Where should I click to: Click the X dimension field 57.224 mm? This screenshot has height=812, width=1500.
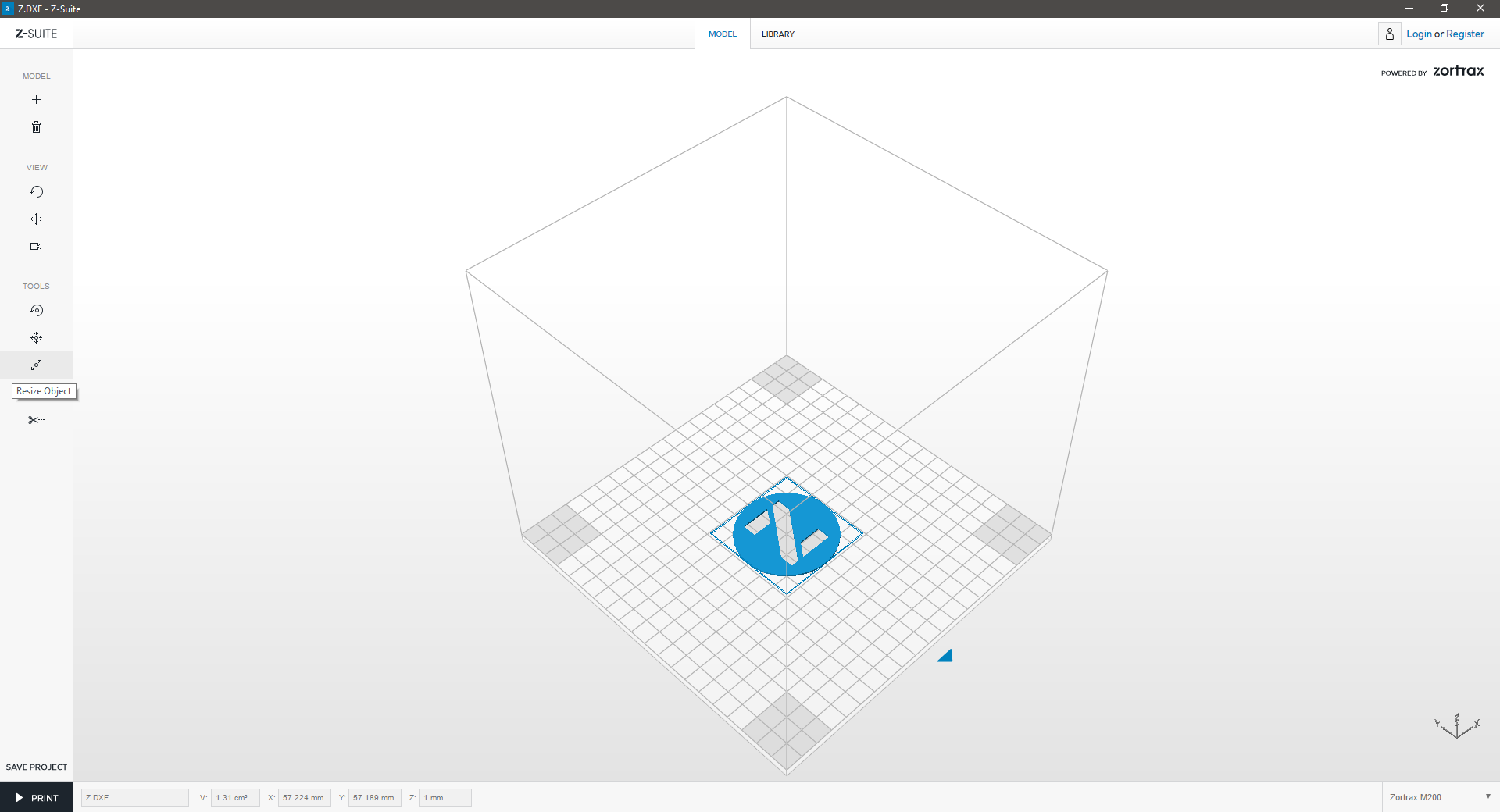click(304, 798)
